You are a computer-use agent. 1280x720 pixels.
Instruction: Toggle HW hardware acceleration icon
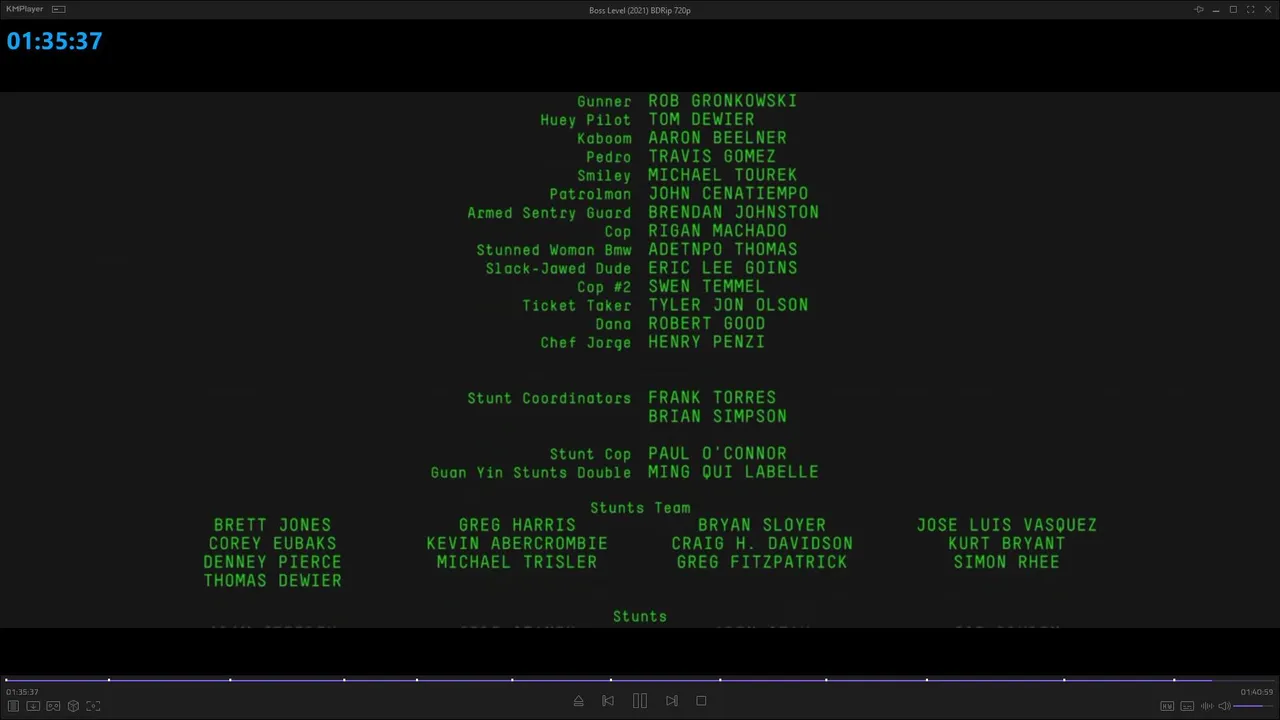pyautogui.click(x=1167, y=706)
